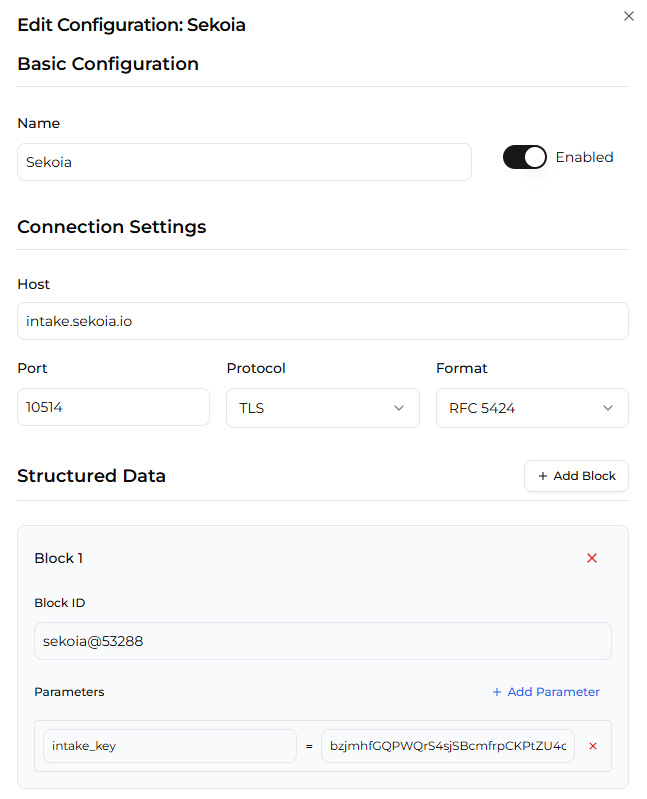647x799 pixels.
Task: Click the intake key value field
Action: pyautogui.click(x=448, y=746)
